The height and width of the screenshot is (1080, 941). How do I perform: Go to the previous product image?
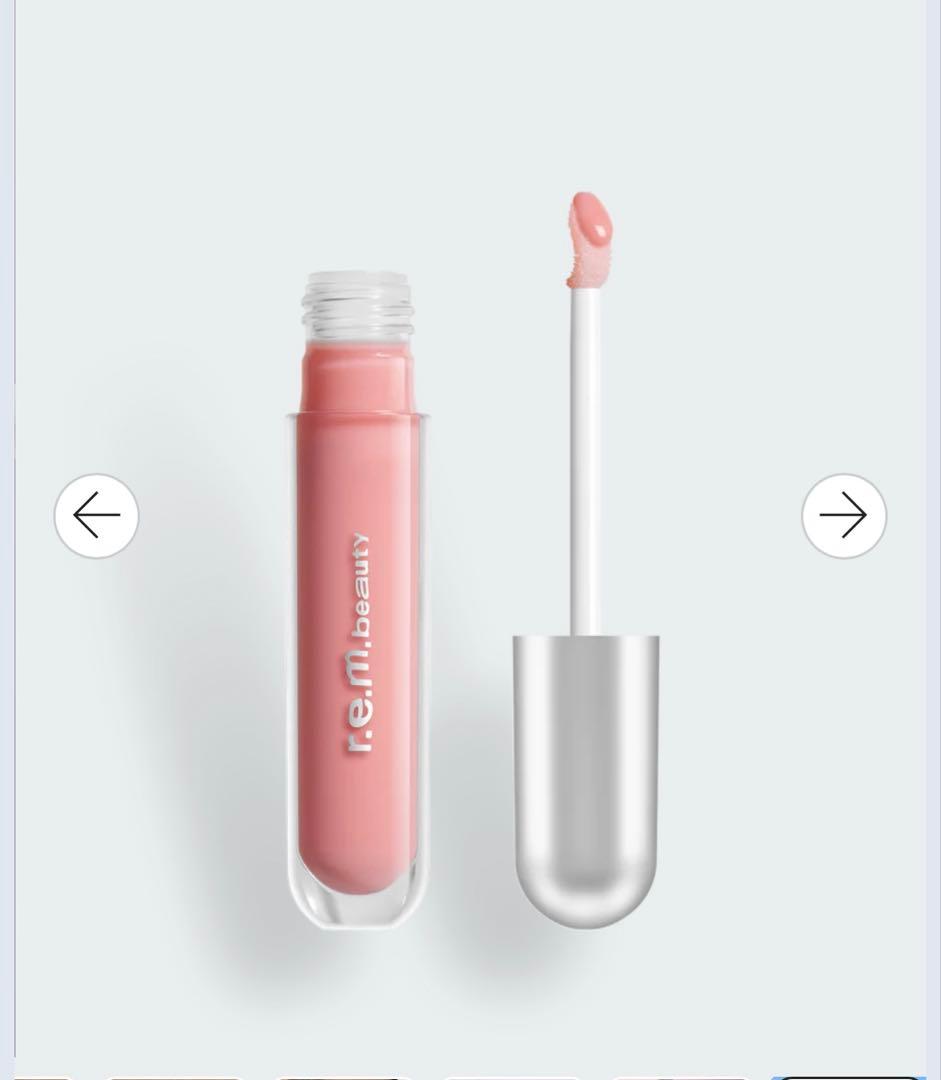[x=96, y=515]
